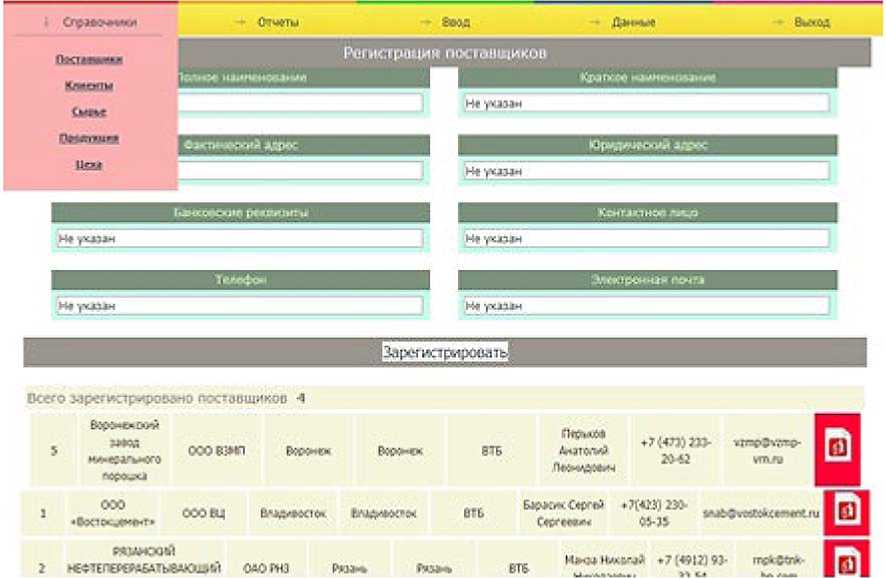
Task: Click the cell 'ООО ВЦ'
Action: 203,513
